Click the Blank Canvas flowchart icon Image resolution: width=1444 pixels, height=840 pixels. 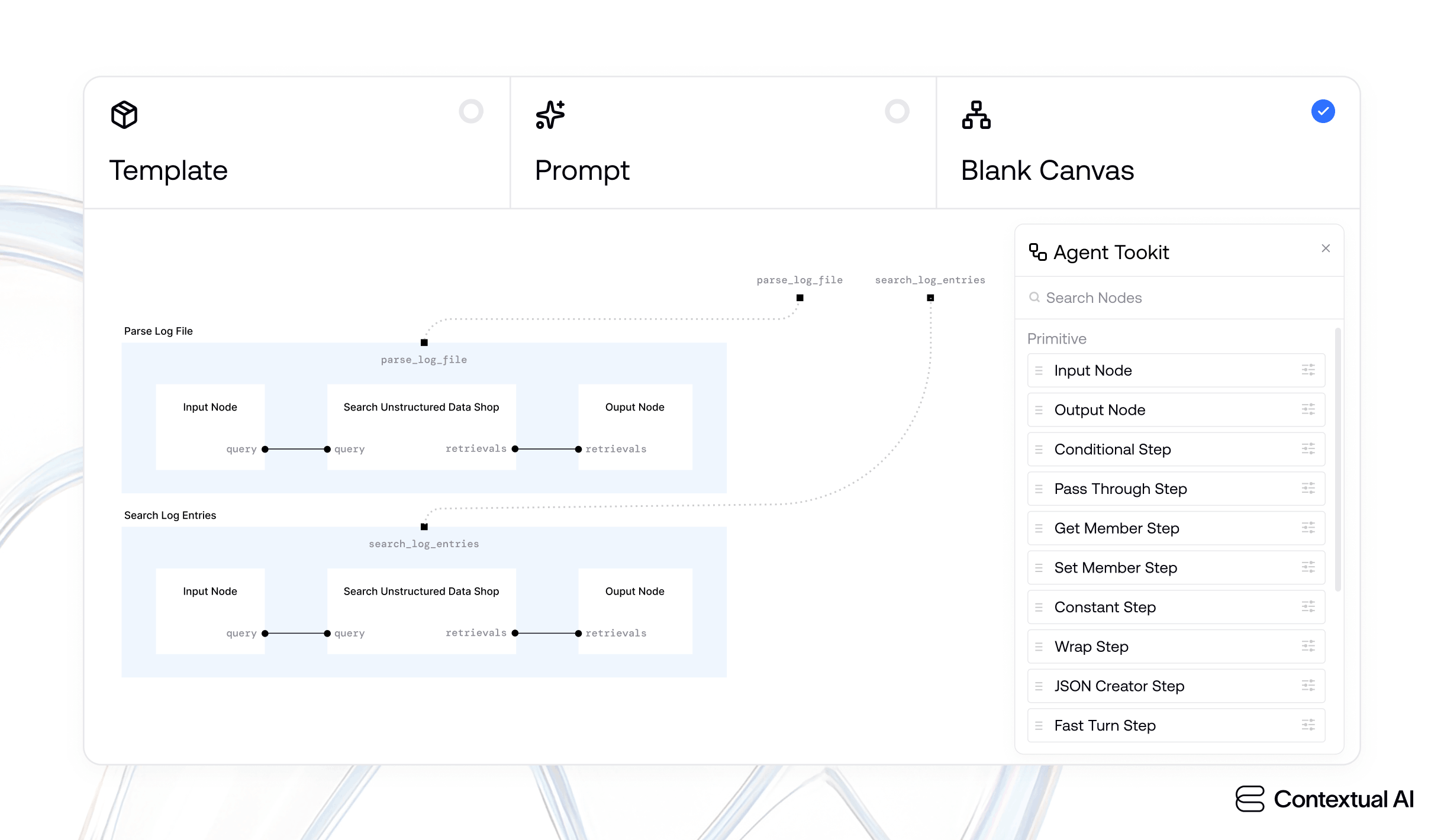976,117
